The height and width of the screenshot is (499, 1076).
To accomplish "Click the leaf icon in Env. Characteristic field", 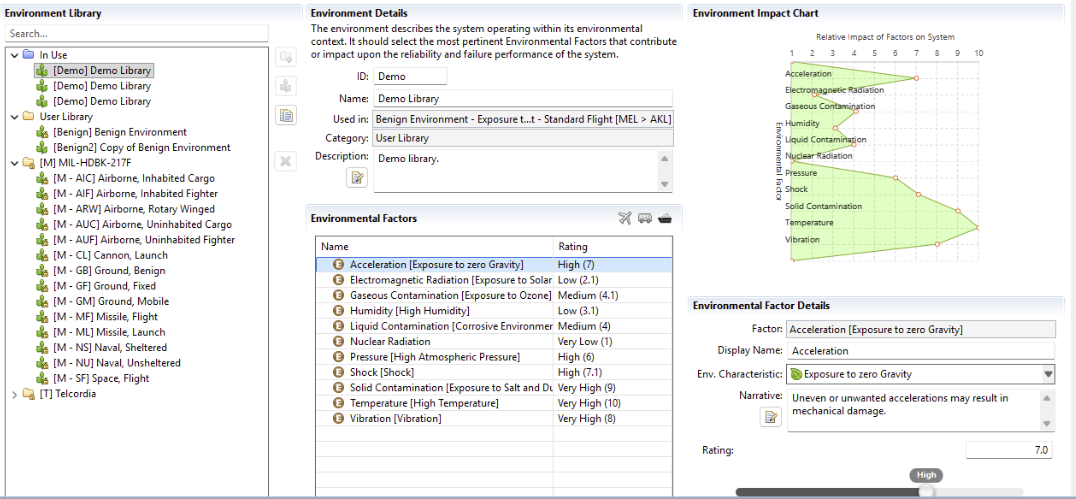I will pyautogui.click(x=796, y=374).
